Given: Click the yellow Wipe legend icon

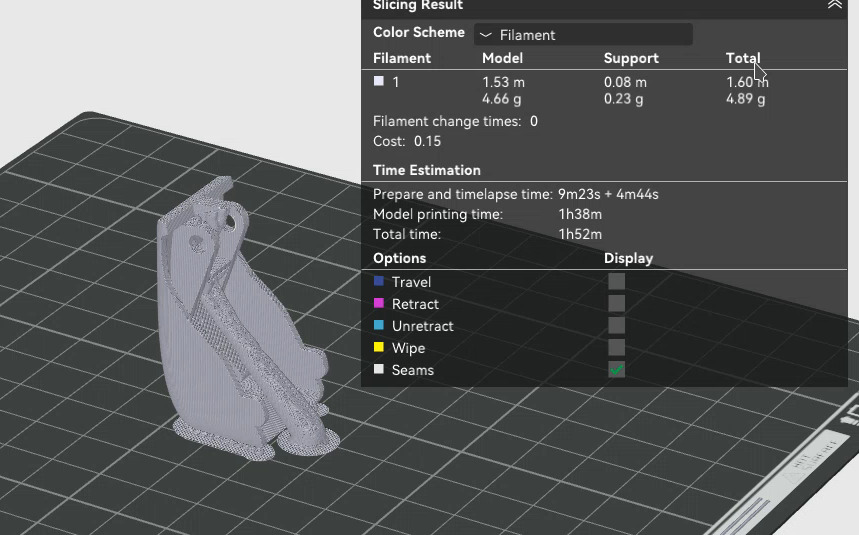Looking at the screenshot, I should point(379,348).
